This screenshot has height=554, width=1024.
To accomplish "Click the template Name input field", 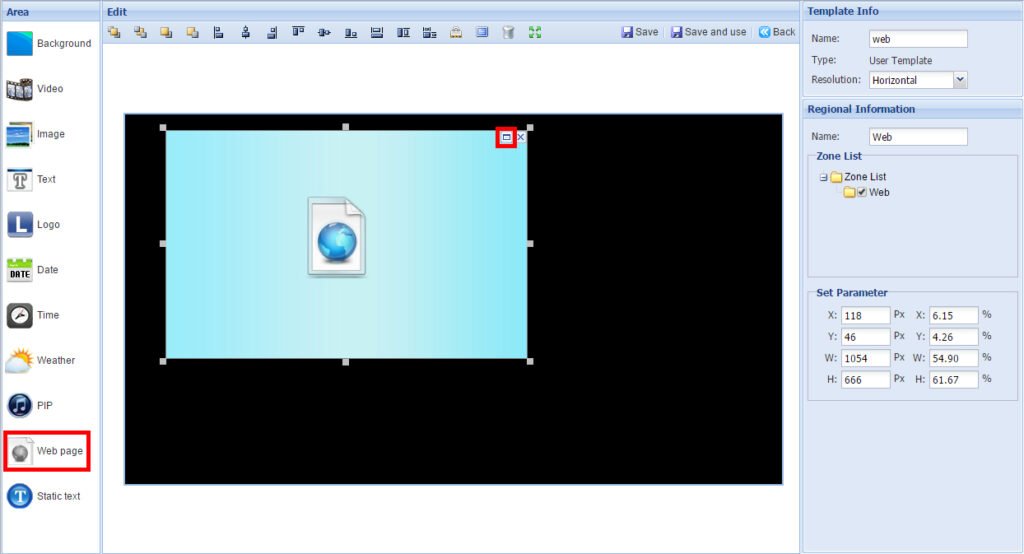I will click(918, 39).
